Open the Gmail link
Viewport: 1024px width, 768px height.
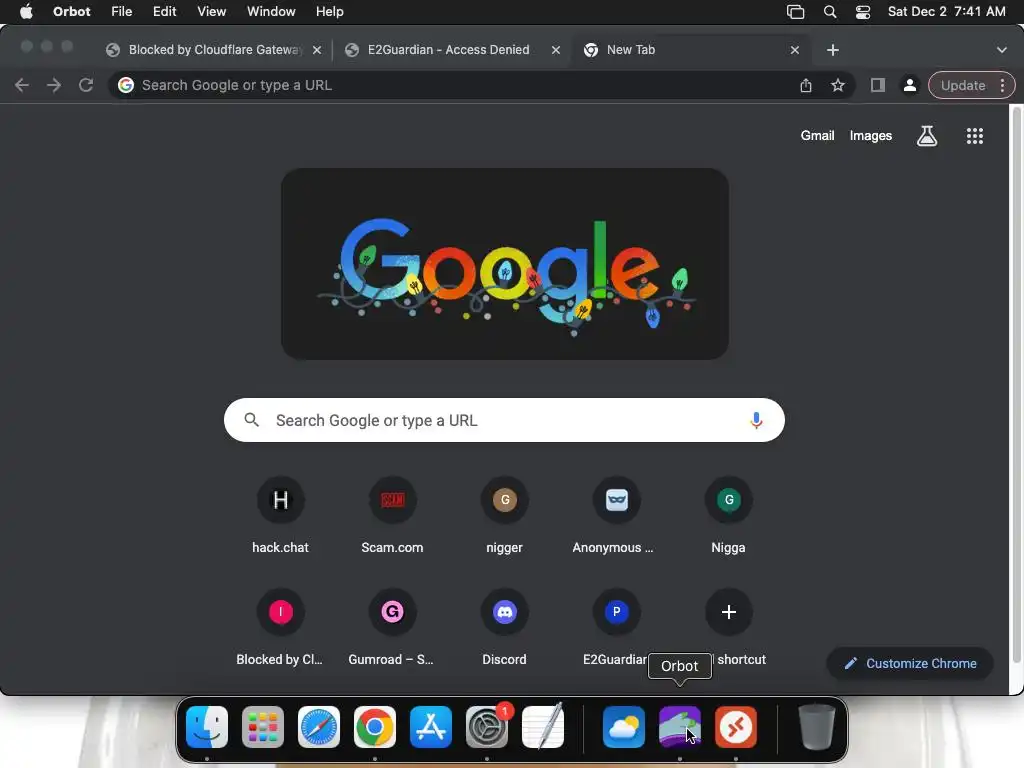[x=818, y=136]
